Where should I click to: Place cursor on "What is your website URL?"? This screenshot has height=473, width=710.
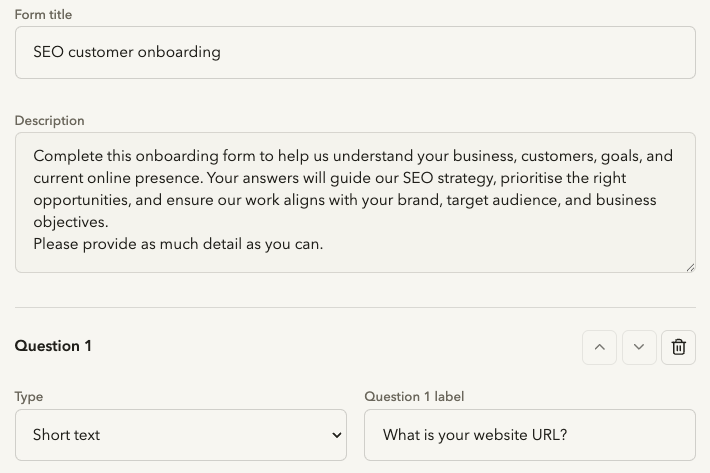point(475,435)
